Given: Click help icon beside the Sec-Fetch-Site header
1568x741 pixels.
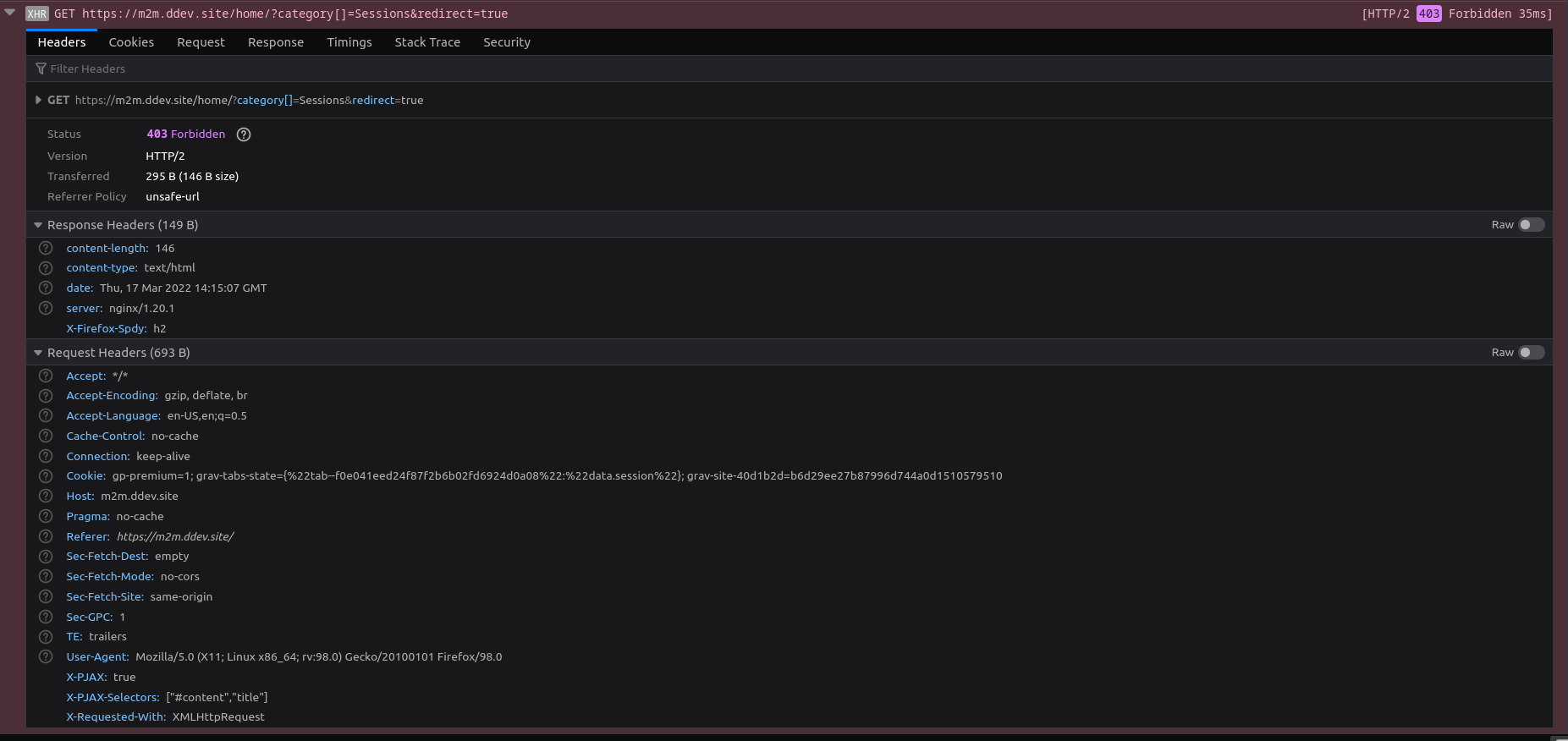Looking at the screenshot, I should (46, 596).
